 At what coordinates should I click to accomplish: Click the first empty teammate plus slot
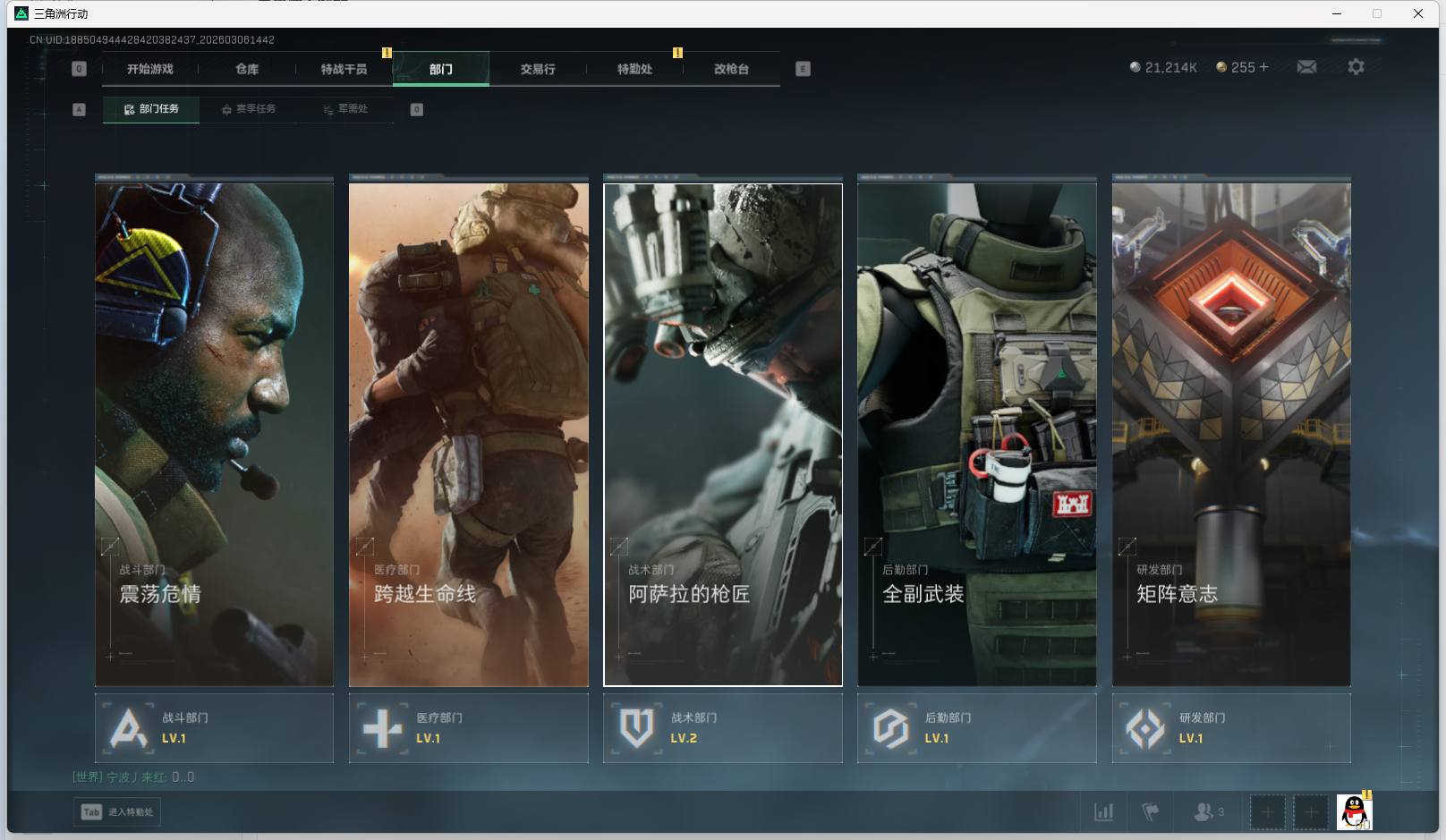[x=1267, y=812]
